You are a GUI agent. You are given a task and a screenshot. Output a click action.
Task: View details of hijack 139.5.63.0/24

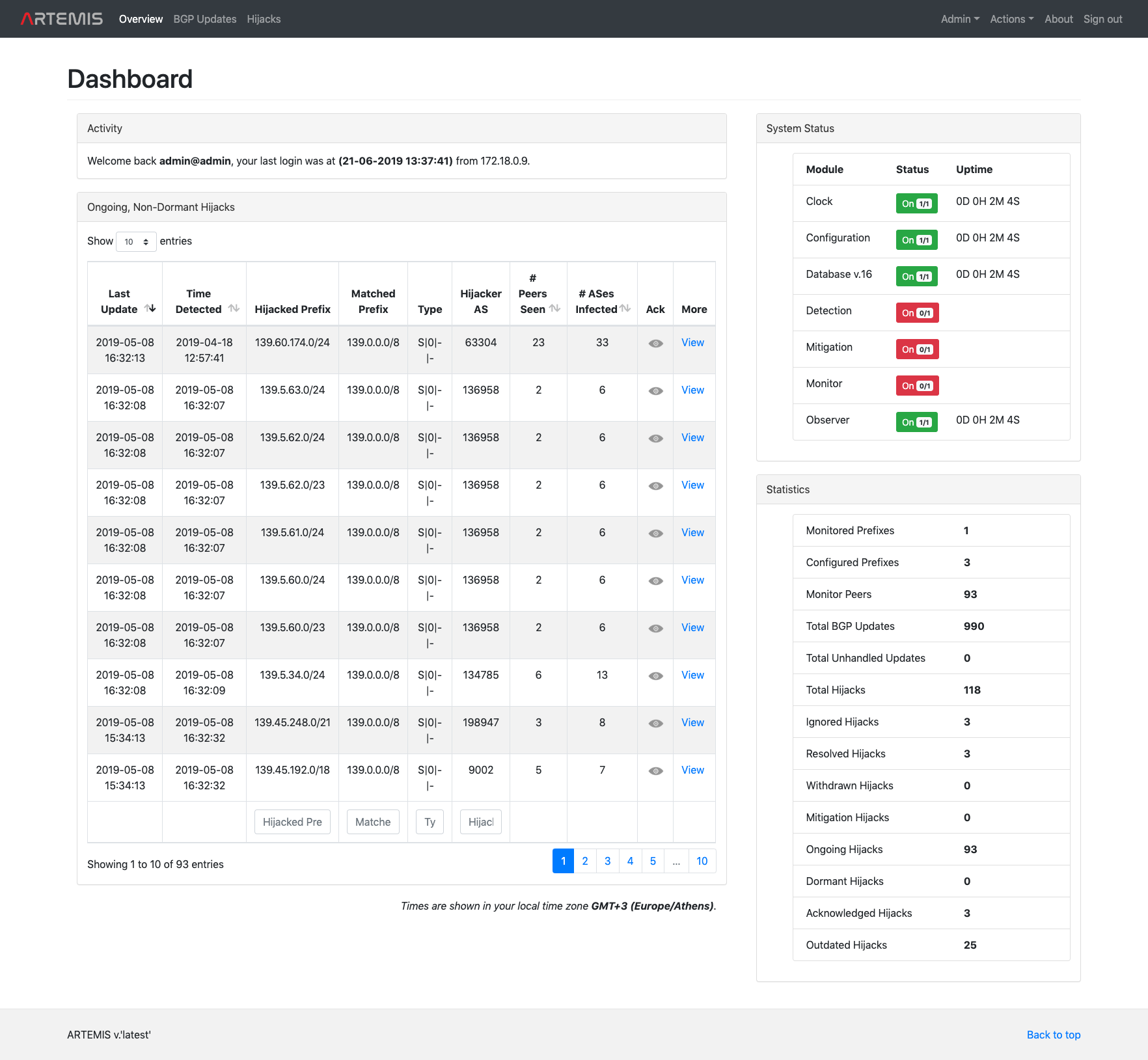[x=692, y=390]
